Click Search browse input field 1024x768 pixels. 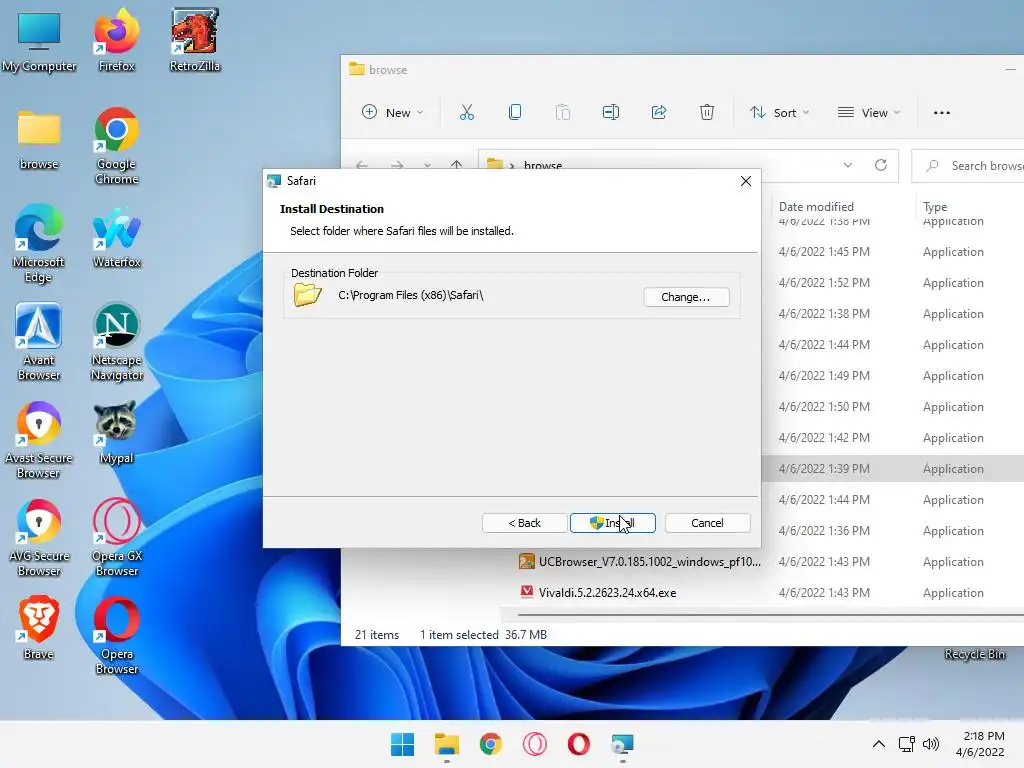pyautogui.click(x=968, y=165)
